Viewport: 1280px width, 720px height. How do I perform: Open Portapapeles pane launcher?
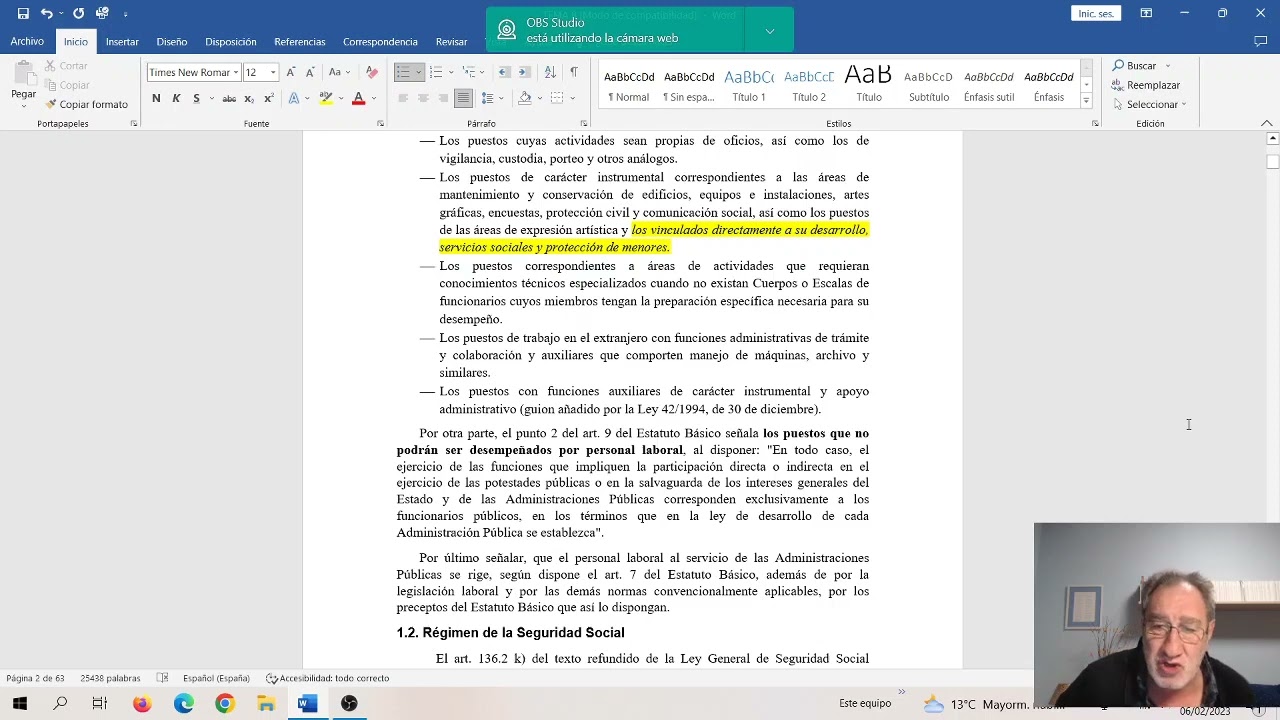point(133,124)
